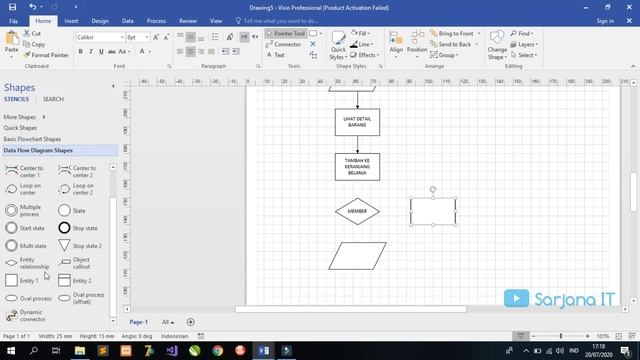Add a new page with the plus button
Image resolution: width=640 pixels, height=360 pixels.
tap(190, 322)
